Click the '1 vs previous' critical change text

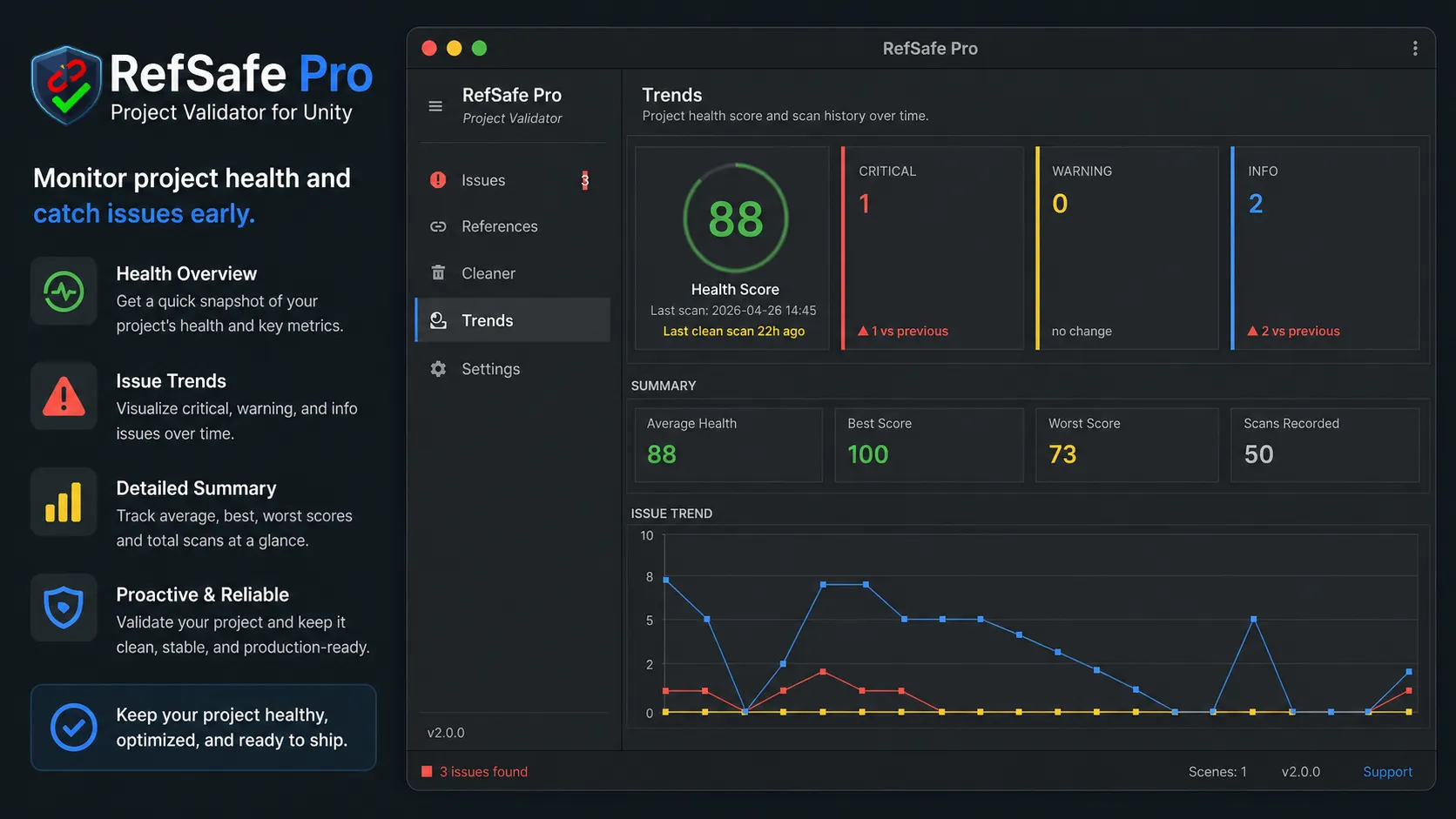(904, 331)
